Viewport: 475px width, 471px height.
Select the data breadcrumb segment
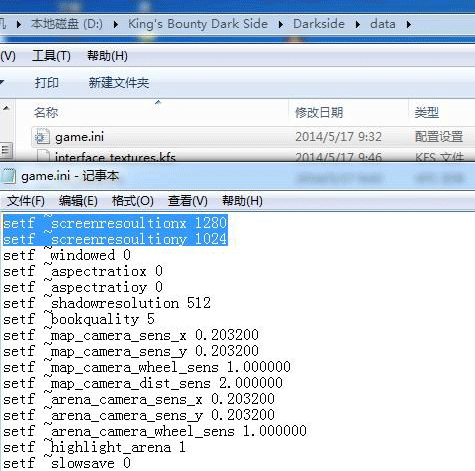coord(383,24)
